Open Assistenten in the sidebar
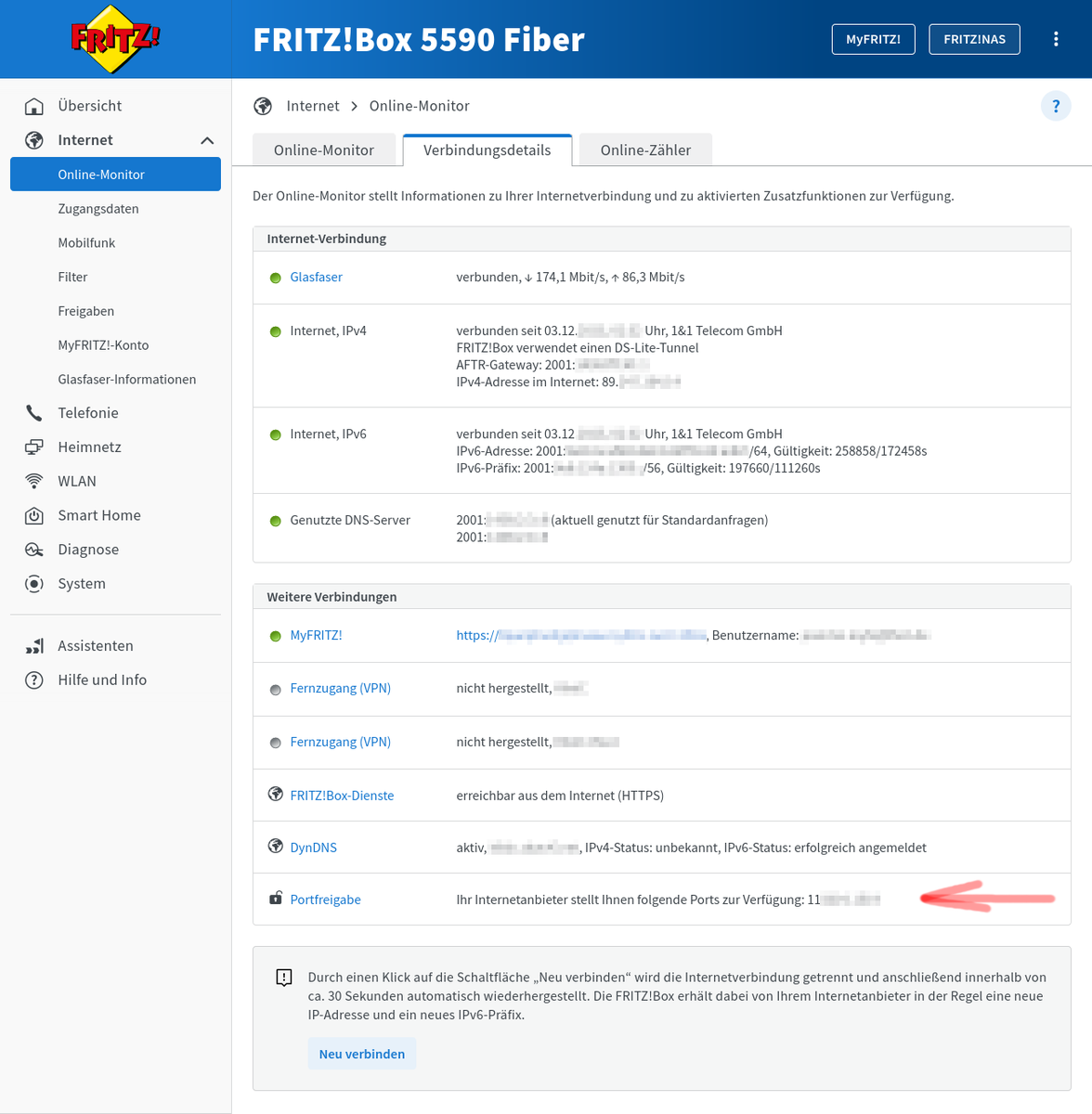Viewport: 1092px width, 1114px height. [96, 646]
